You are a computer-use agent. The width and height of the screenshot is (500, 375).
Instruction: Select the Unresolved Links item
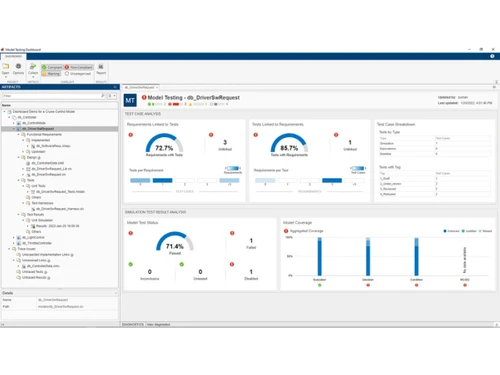tap(34, 260)
